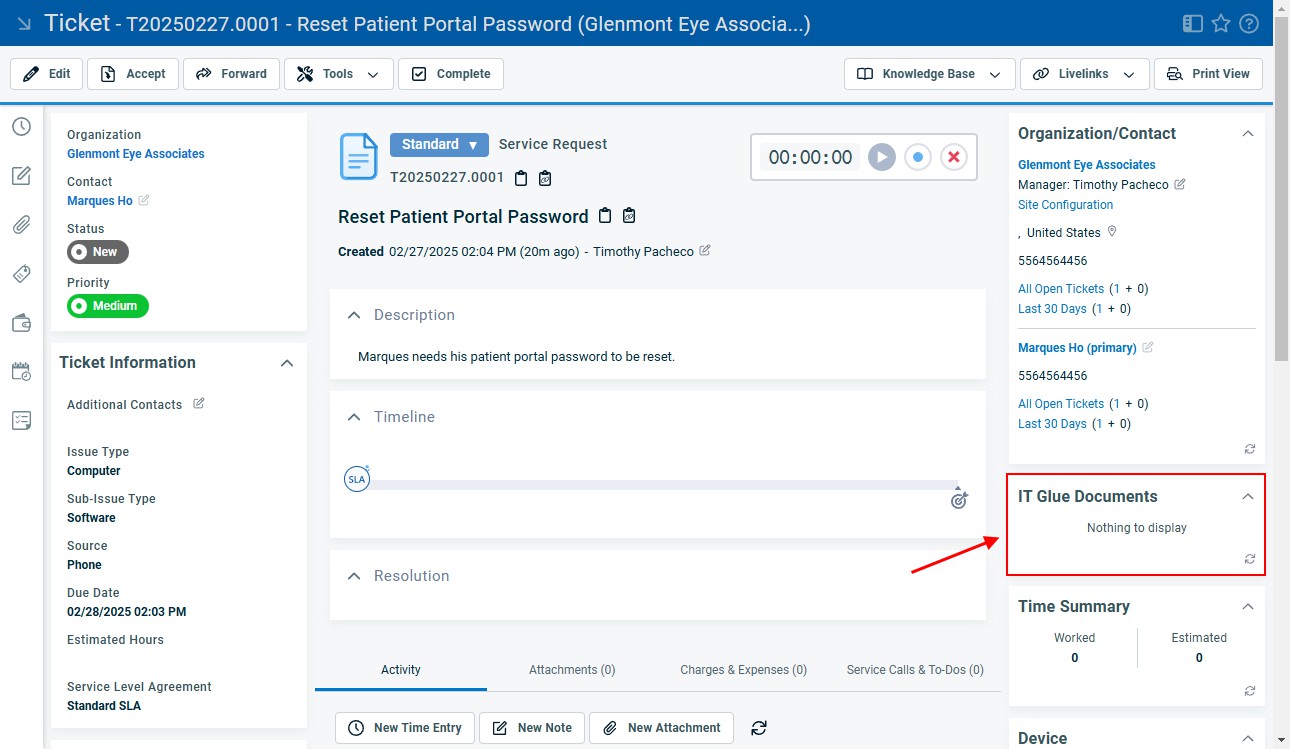Refresh the activity feed icon next to New Attachment

760,728
